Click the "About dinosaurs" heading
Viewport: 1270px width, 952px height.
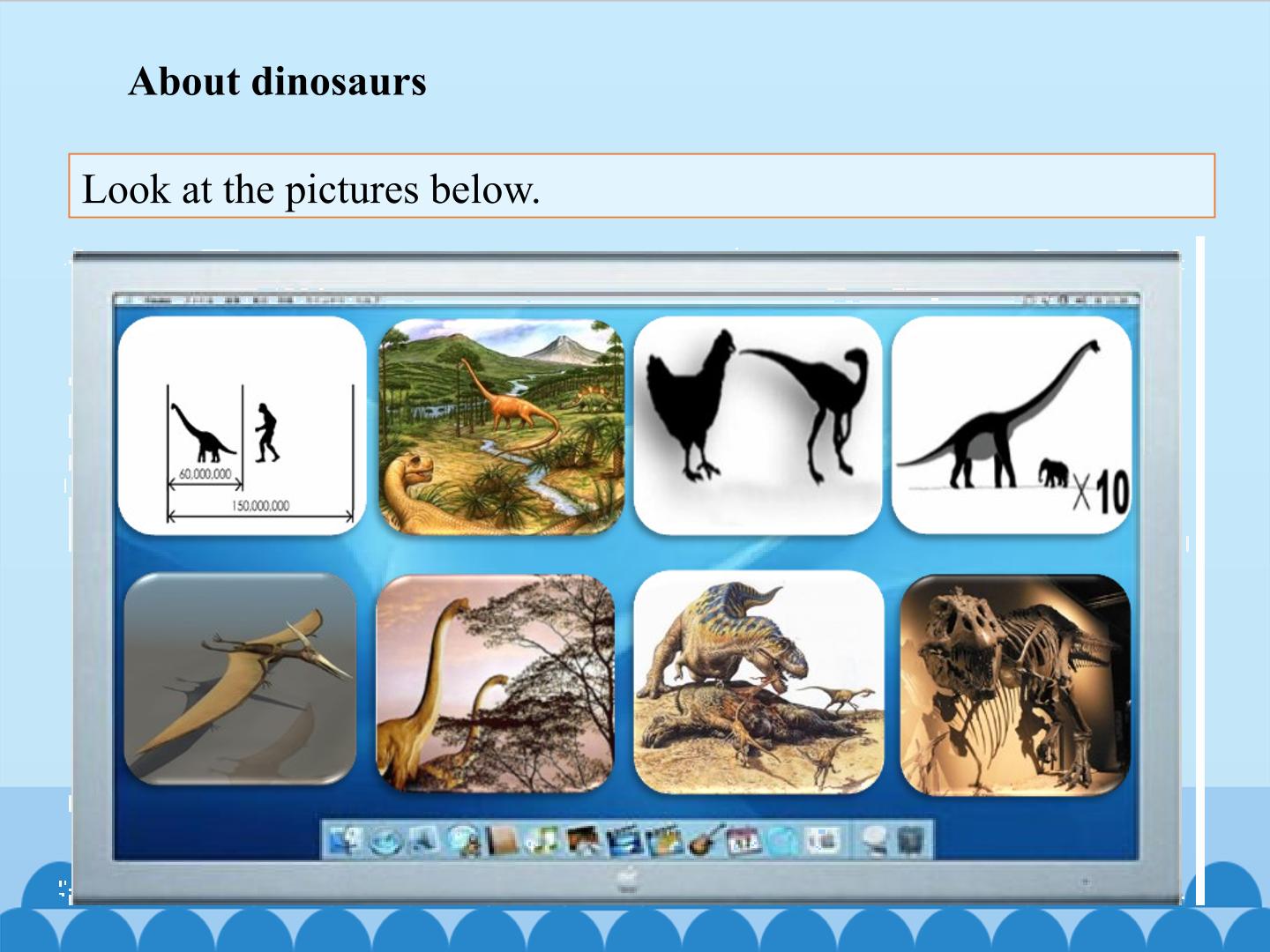click(277, 82)
